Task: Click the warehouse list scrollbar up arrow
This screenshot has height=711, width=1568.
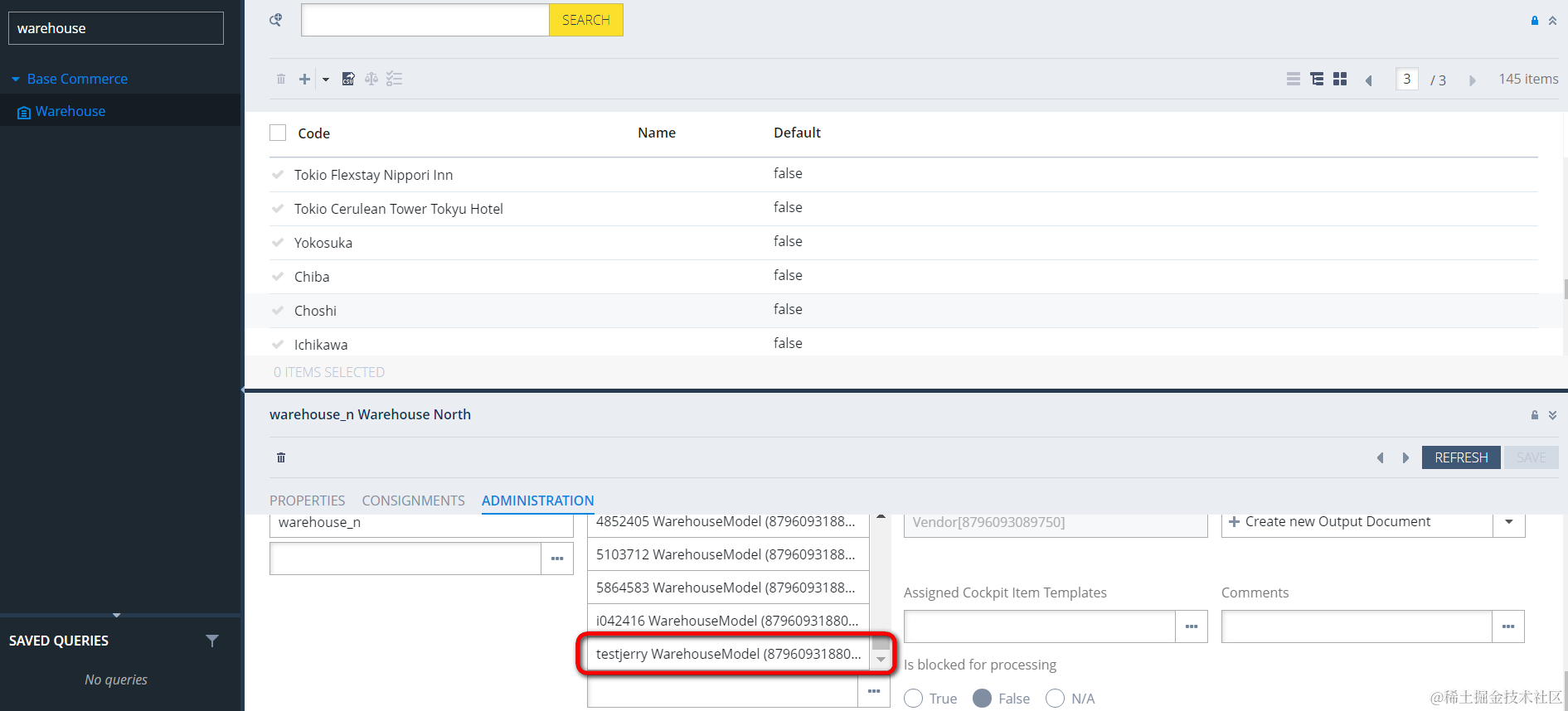Action: 881,517
